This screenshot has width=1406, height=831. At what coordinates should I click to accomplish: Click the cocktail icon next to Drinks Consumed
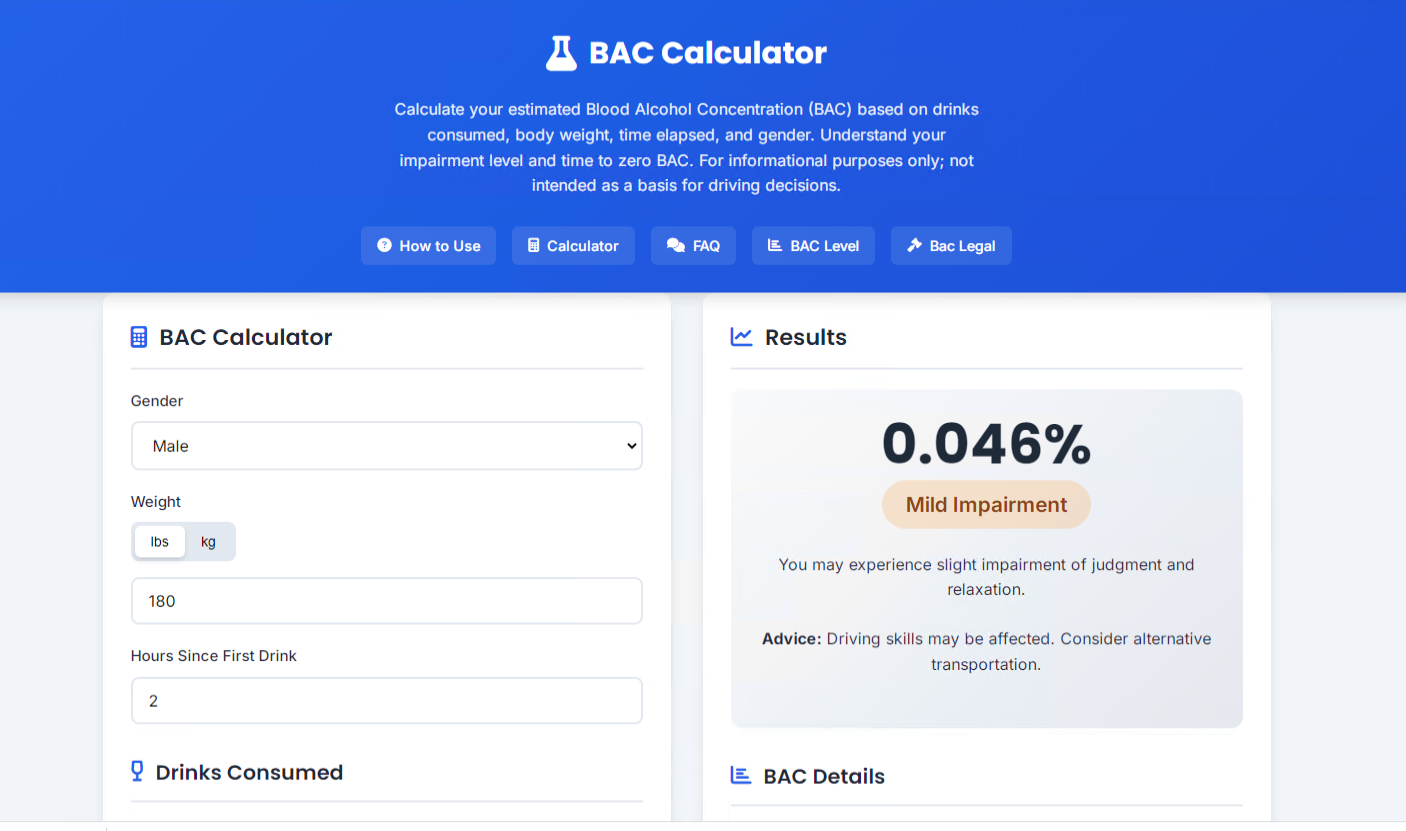click(x=136, y=771)
